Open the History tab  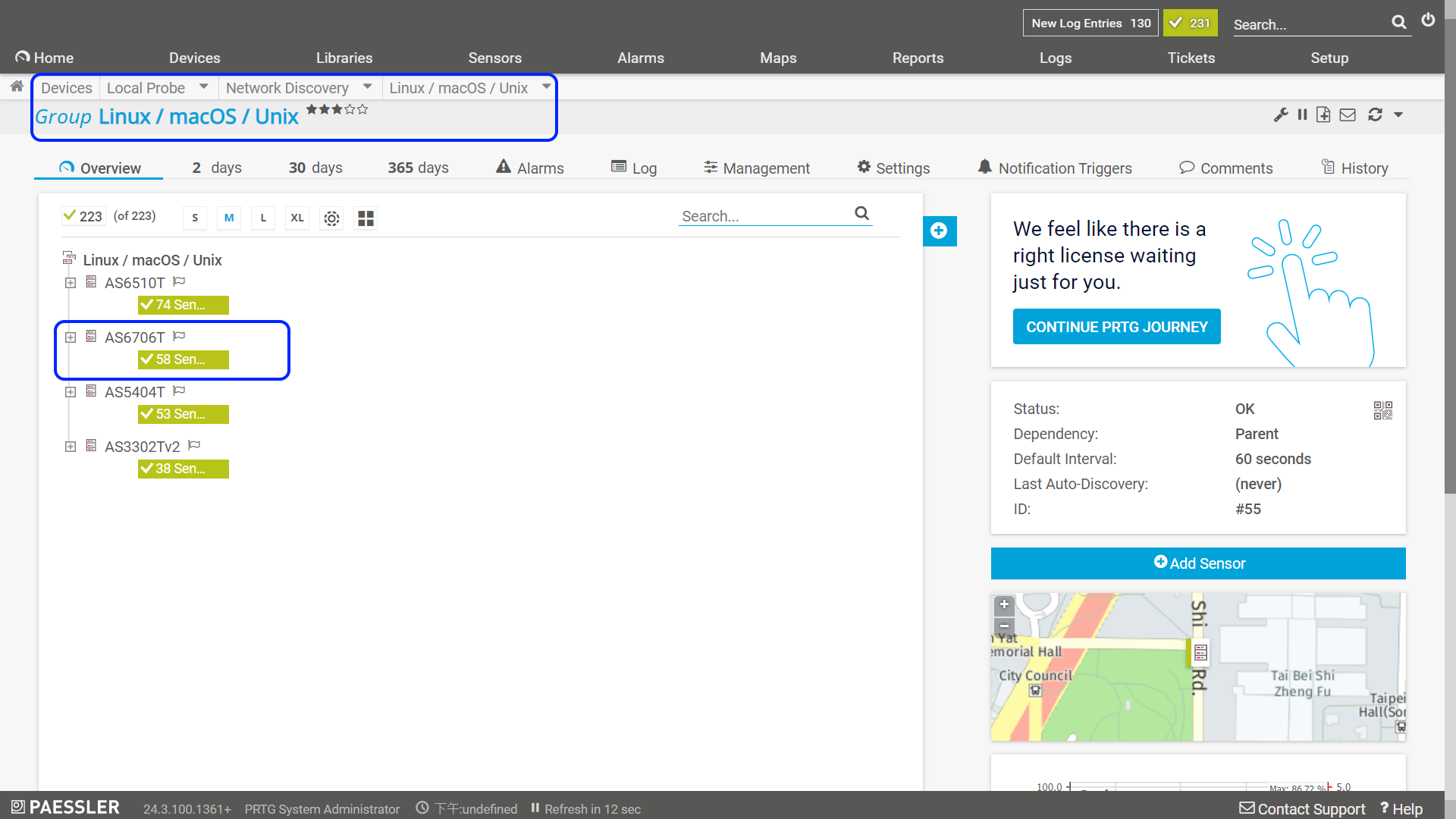[1354, 168]
